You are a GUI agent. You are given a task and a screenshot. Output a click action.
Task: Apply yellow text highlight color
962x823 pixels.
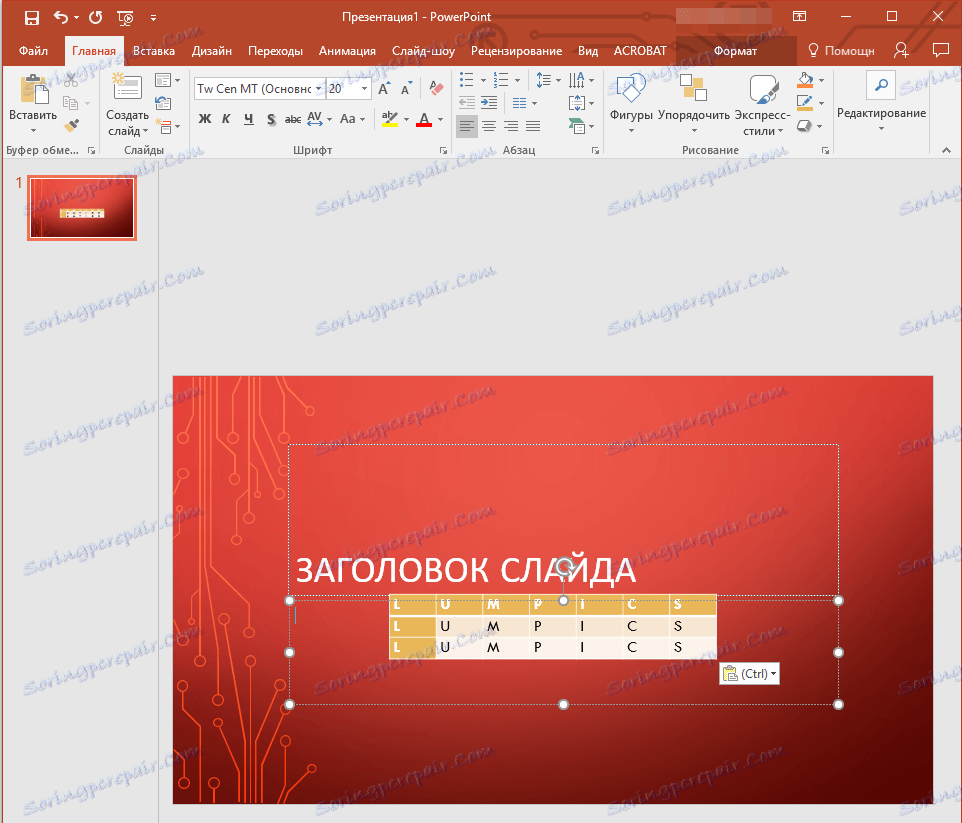pyautogui.click(x=390, y=119)
